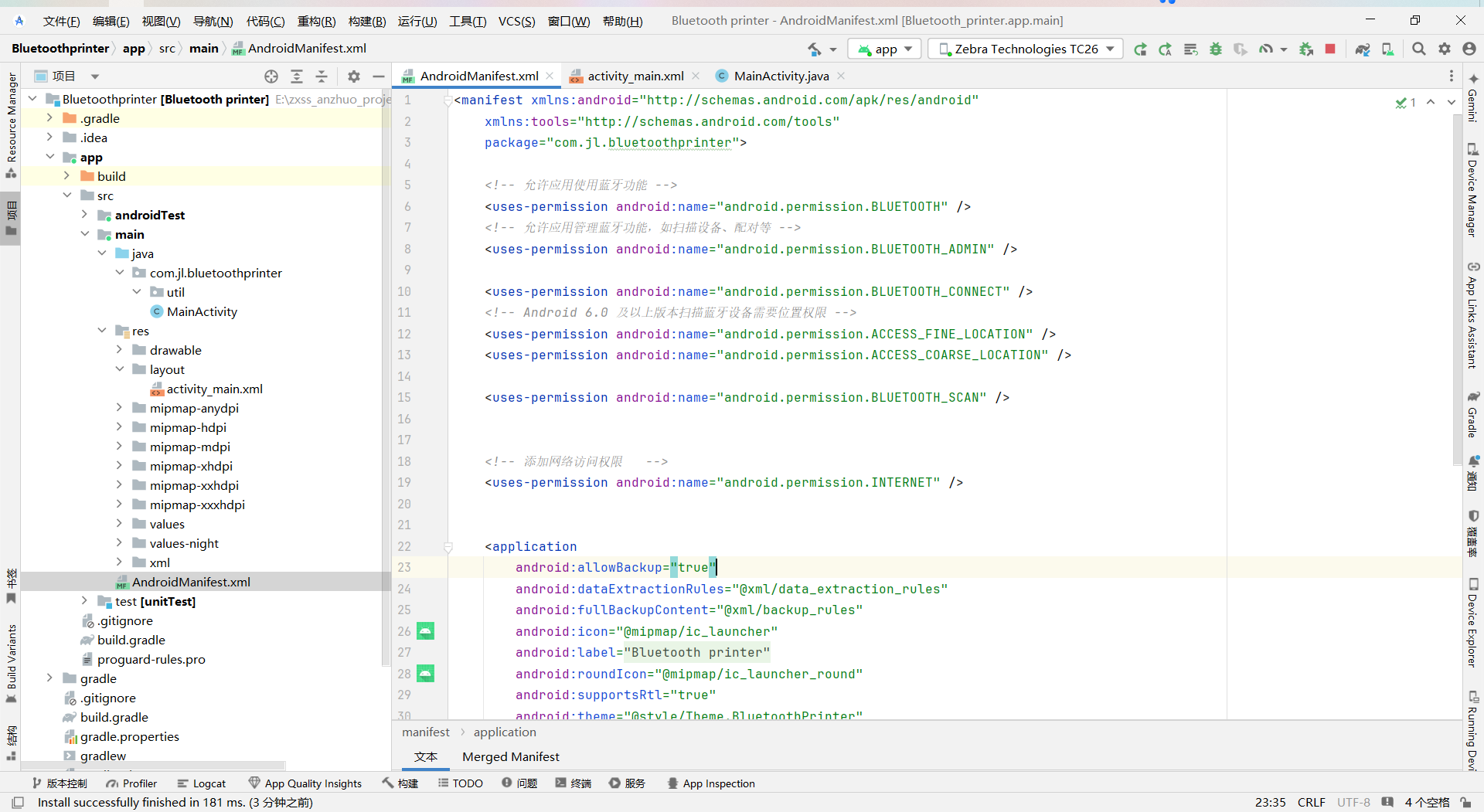Switch to MainActivity.java tab
The image size is (1484, 812).
[781, 76]
